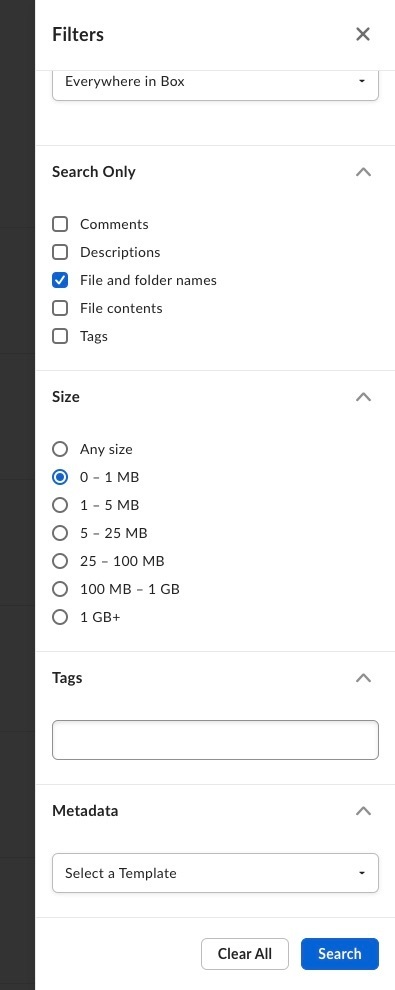Uncheck File and folder names
This screenshot has width=395, height=990.
coord(60,280)
